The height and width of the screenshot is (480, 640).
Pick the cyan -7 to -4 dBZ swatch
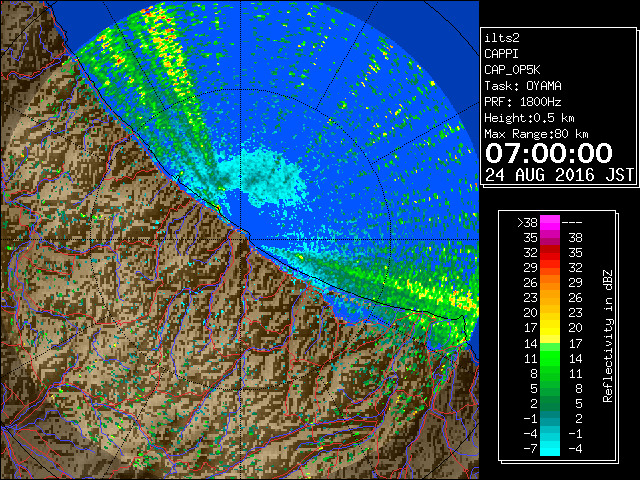point(550,448)
